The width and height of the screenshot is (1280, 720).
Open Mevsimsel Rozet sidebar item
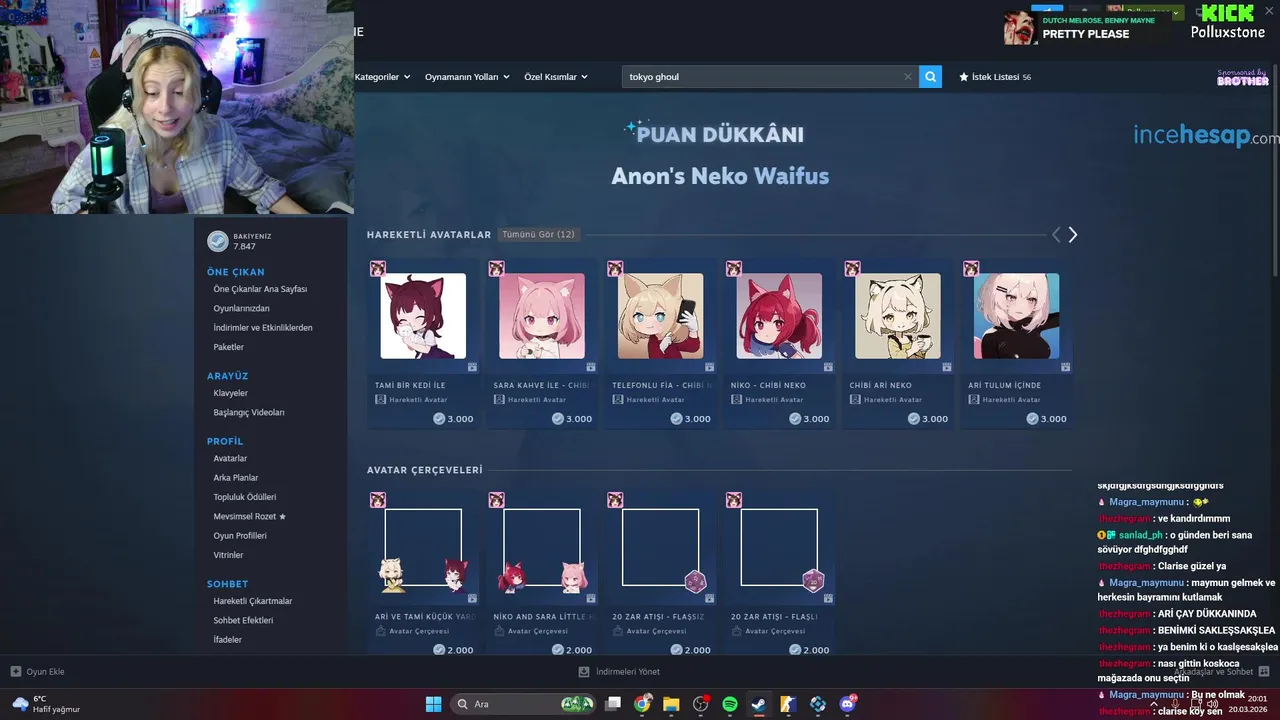pos(249,516)
